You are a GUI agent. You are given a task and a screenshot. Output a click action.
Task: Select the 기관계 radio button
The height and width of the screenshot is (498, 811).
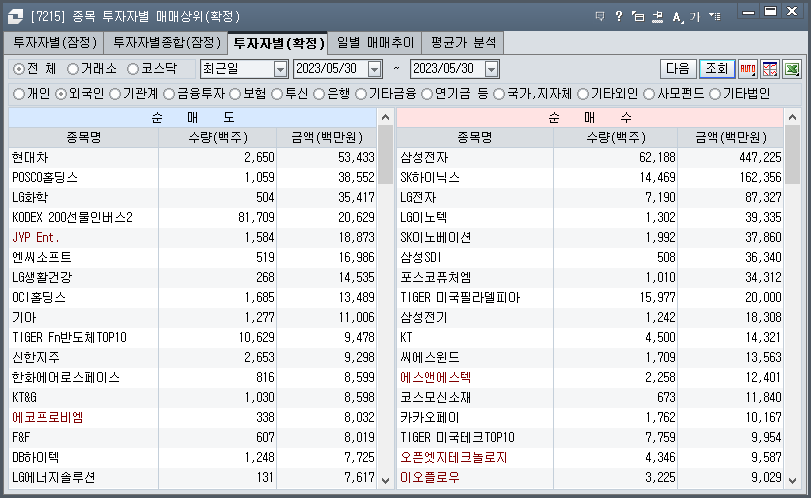(115, 94)
